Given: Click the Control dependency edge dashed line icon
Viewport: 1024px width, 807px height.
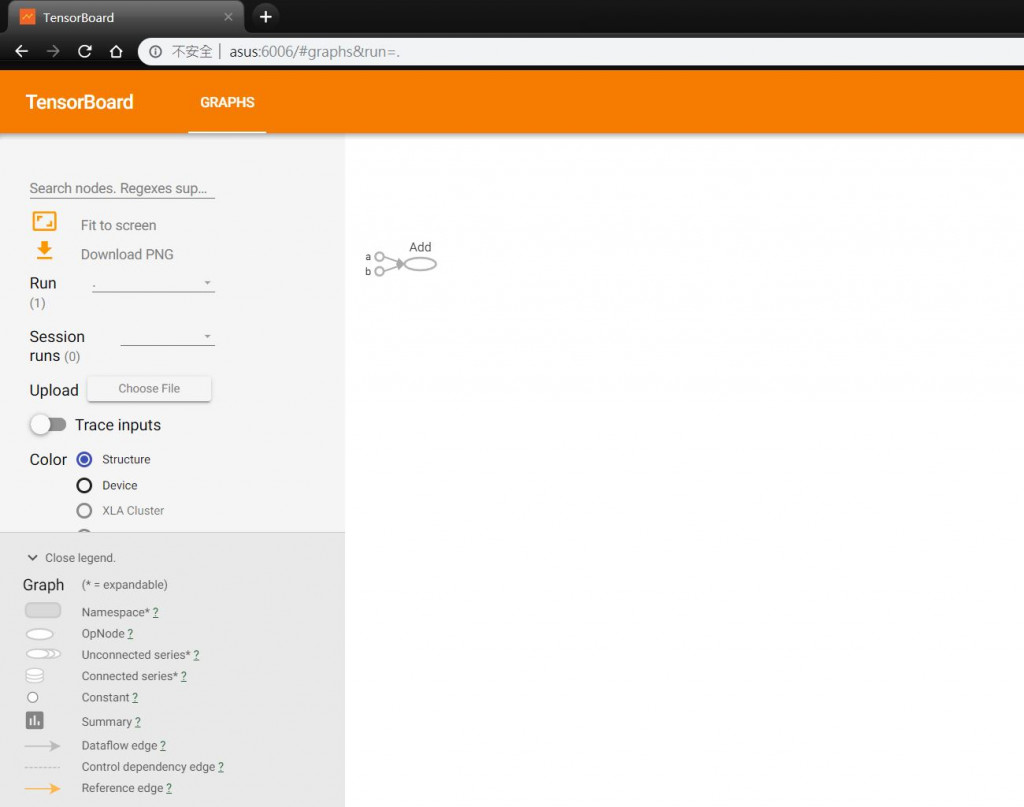Looking at the screenshot, I should (42, 767).
